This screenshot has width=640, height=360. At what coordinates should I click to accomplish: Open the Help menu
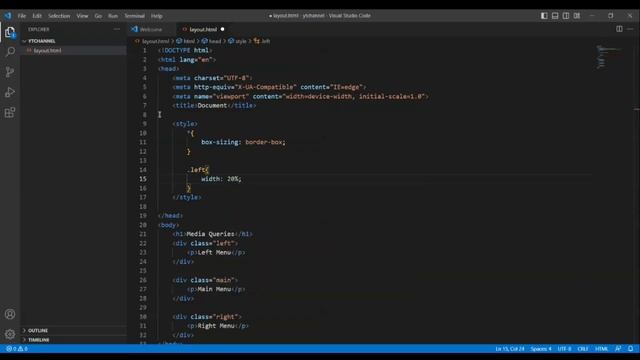click(157, 16)
